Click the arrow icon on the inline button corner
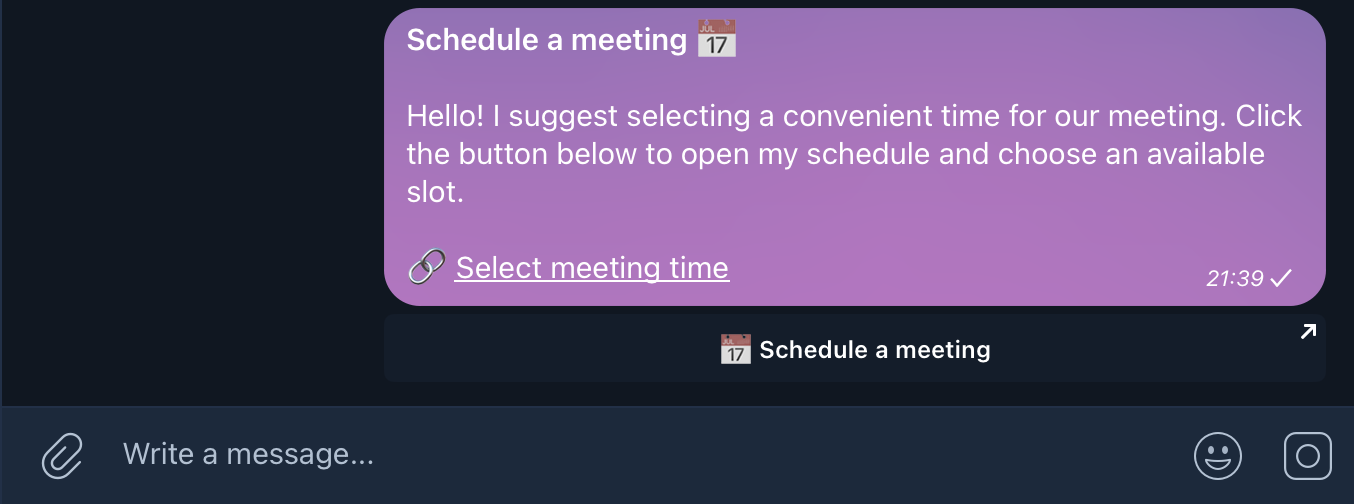The height and width of the screenshot is (504, 1354). point(1307,332)
